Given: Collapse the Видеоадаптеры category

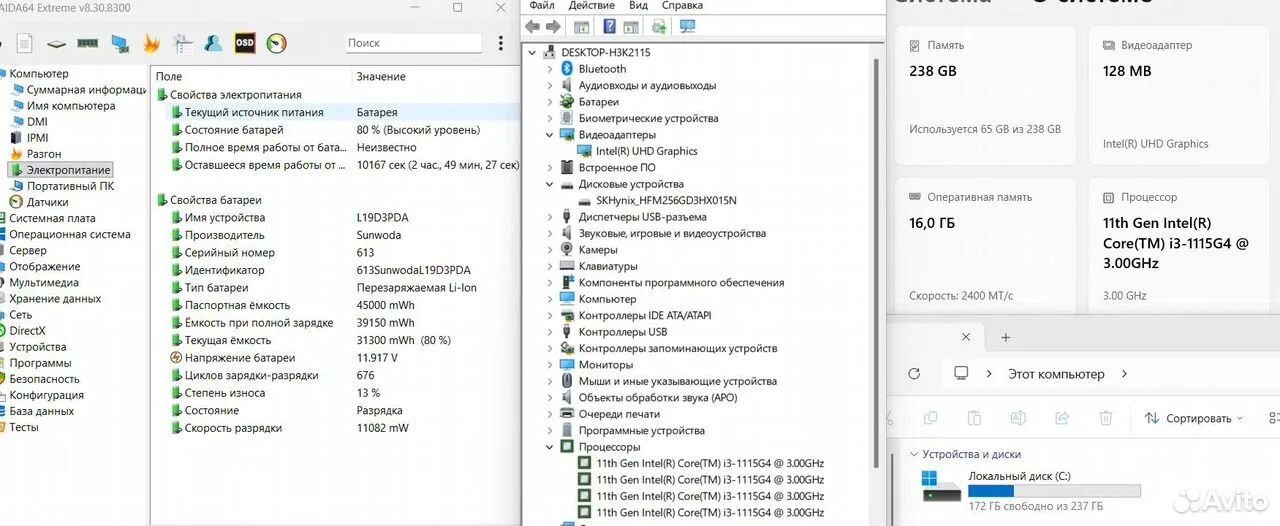Looking at the screenshot, I should [550, 134].
